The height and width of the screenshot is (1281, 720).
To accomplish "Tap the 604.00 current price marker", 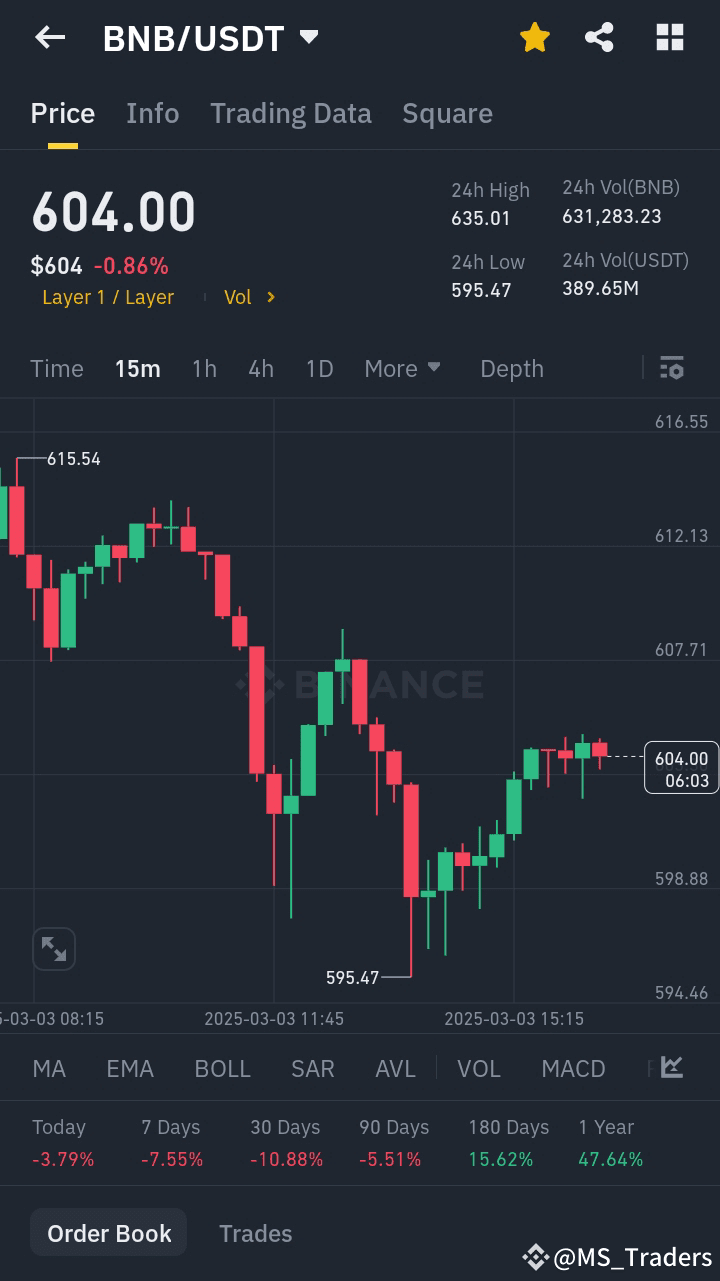I will [681, 769].
